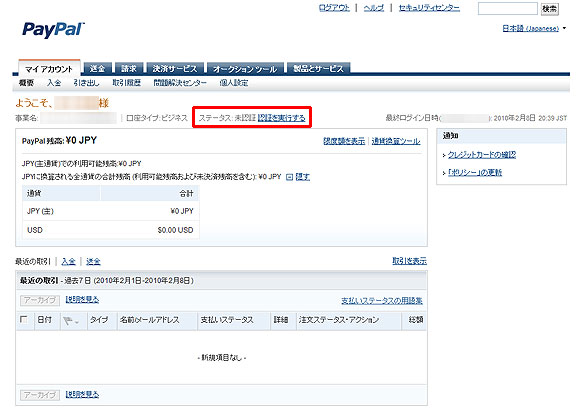Click the upper アーカイブ button
The height and width of the screenshot is (413, 580).
point(40,300)
